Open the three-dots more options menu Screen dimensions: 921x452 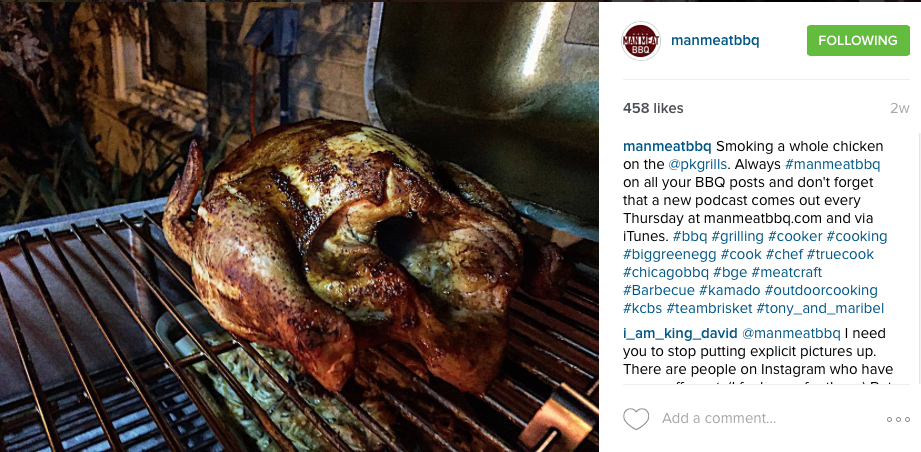[898, 419]
